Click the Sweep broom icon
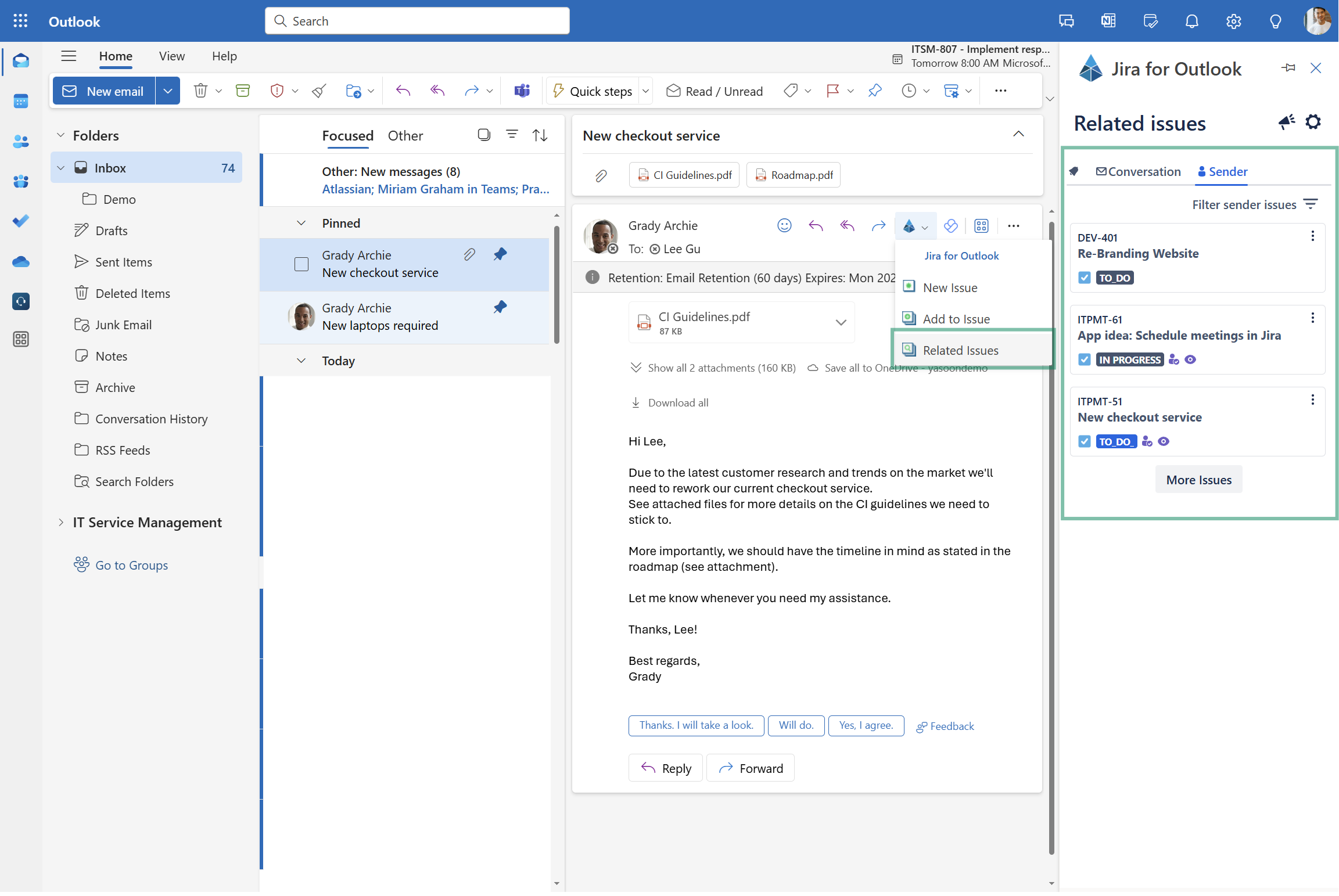The height and width of the screenshot is (896, 1339). click(319, 91)
